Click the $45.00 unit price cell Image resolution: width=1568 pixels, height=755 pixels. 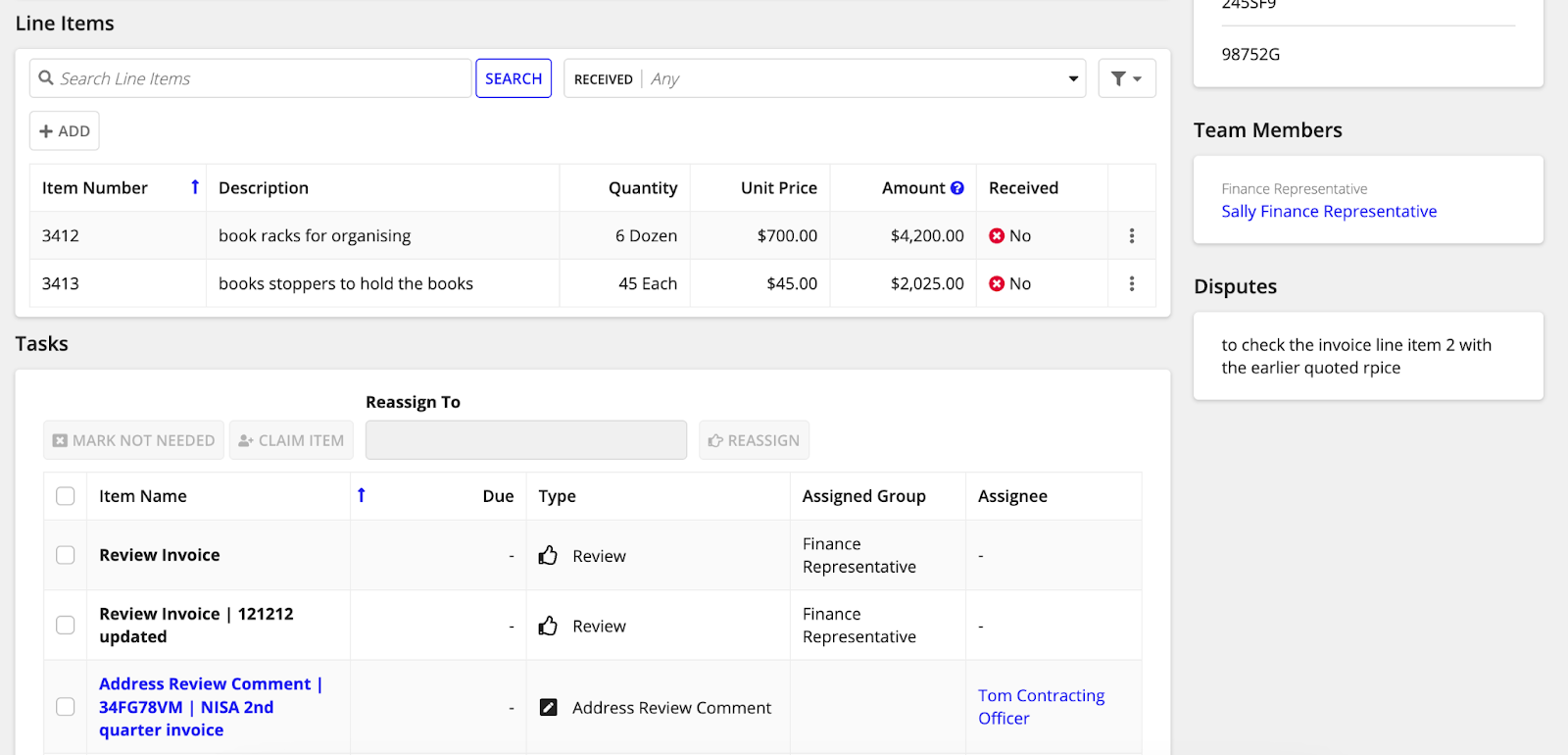click(x=792, y=283)
